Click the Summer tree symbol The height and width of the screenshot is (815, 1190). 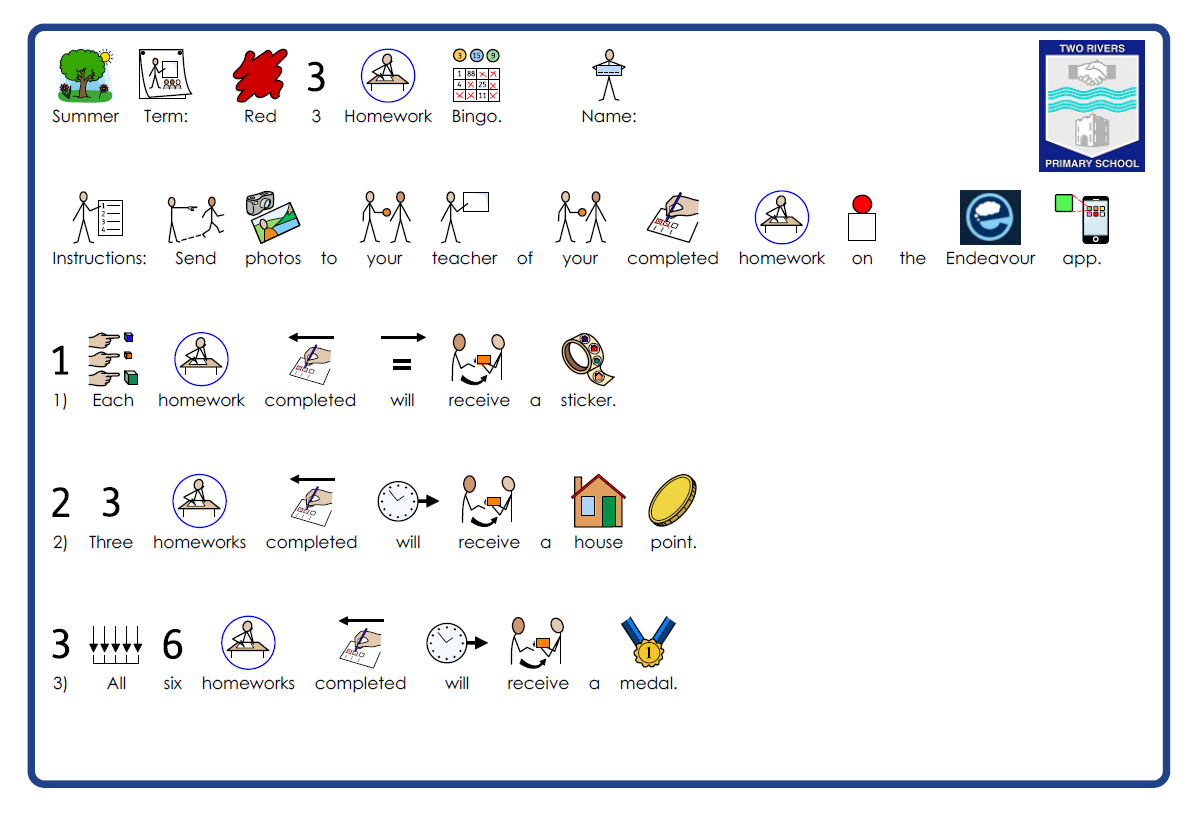click(x=85, y=76)
